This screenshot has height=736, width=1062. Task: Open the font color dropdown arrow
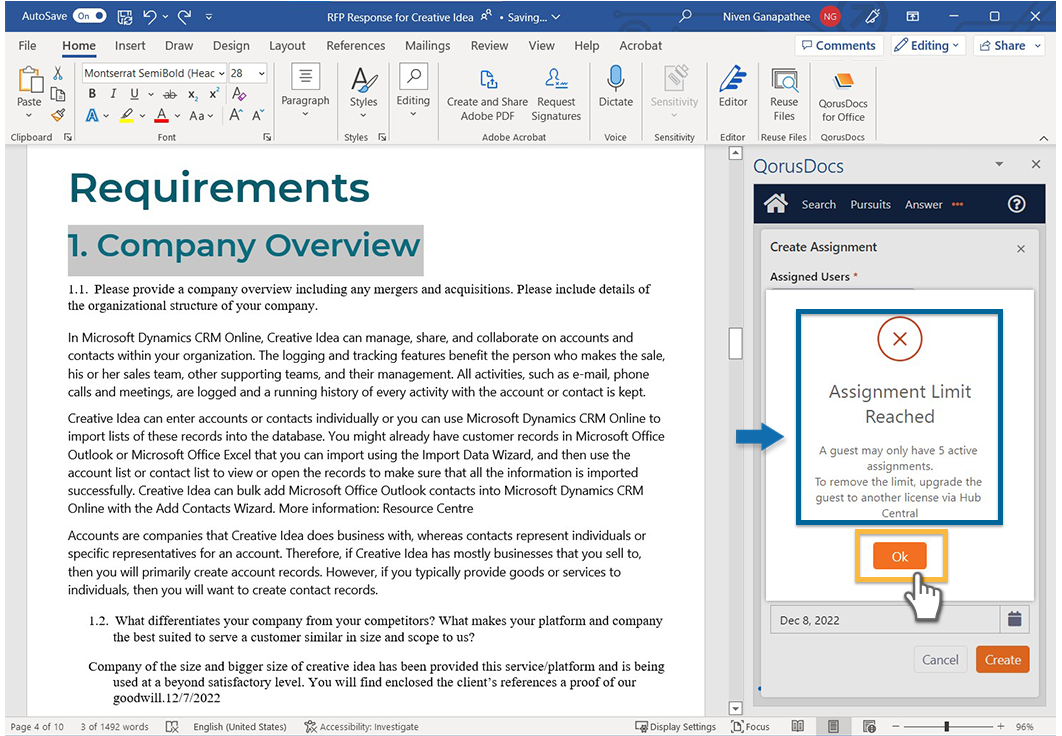[x=177, y=116]
